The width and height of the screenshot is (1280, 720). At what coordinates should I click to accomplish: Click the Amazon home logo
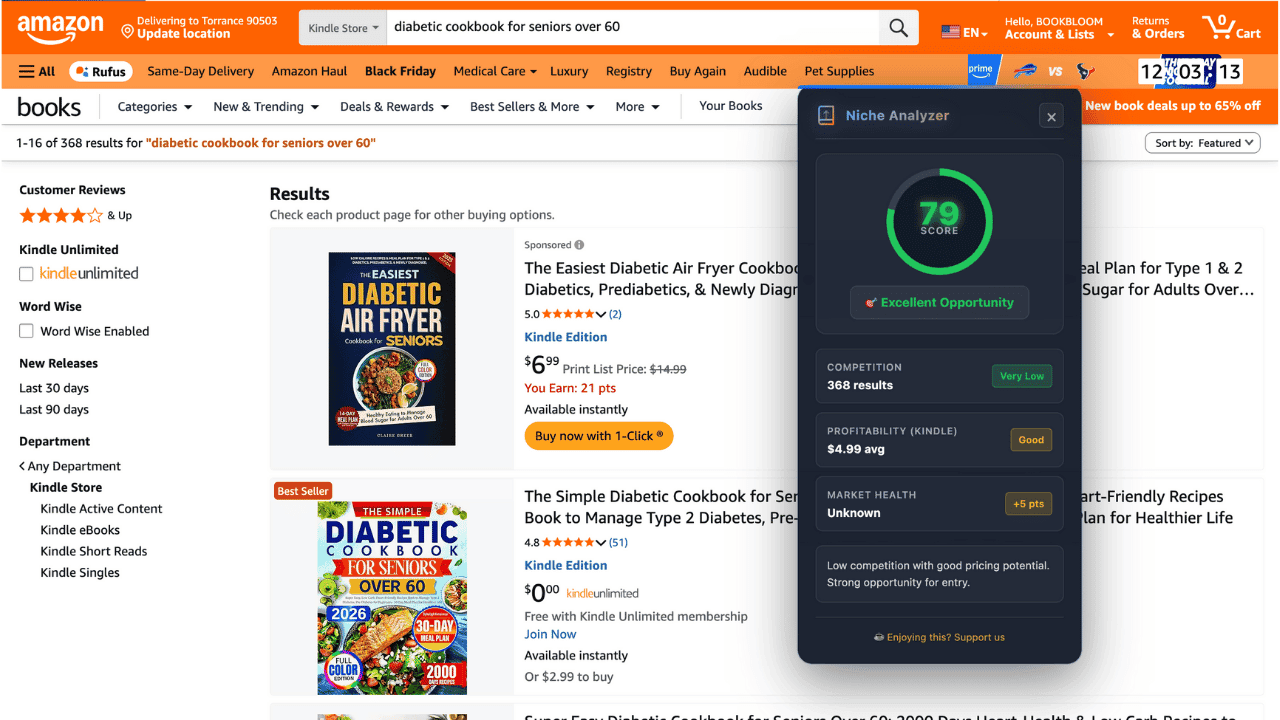coord(60,27)
